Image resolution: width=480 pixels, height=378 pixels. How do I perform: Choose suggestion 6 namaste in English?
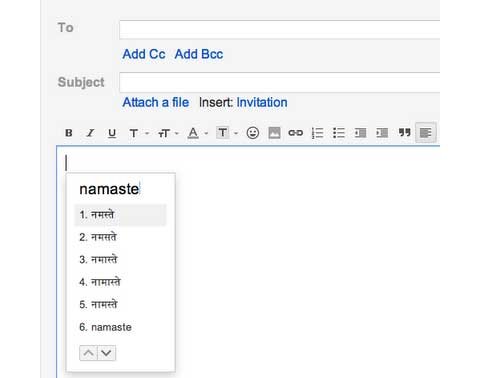[105, 327]
